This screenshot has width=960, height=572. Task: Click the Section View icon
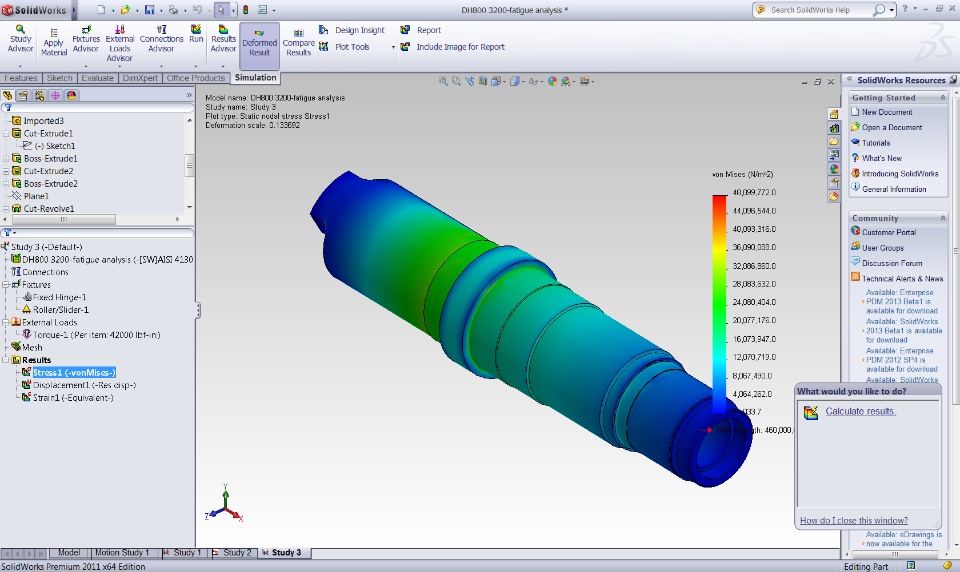point(483,81)
